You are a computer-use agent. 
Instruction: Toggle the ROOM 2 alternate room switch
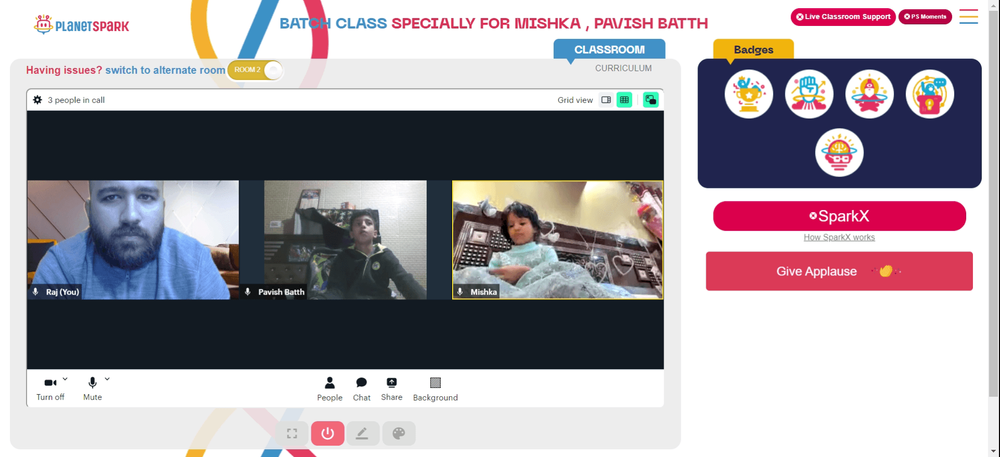tap(254, 70)
